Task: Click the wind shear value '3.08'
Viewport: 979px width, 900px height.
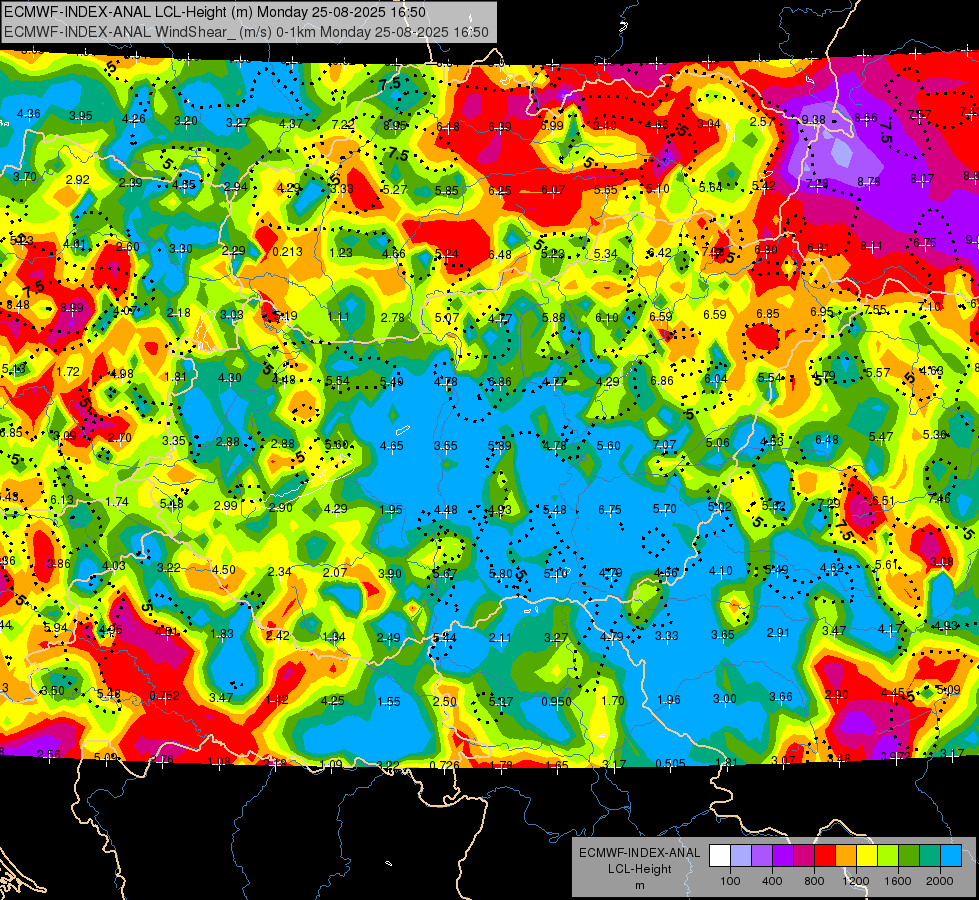Action: point(942,561)
